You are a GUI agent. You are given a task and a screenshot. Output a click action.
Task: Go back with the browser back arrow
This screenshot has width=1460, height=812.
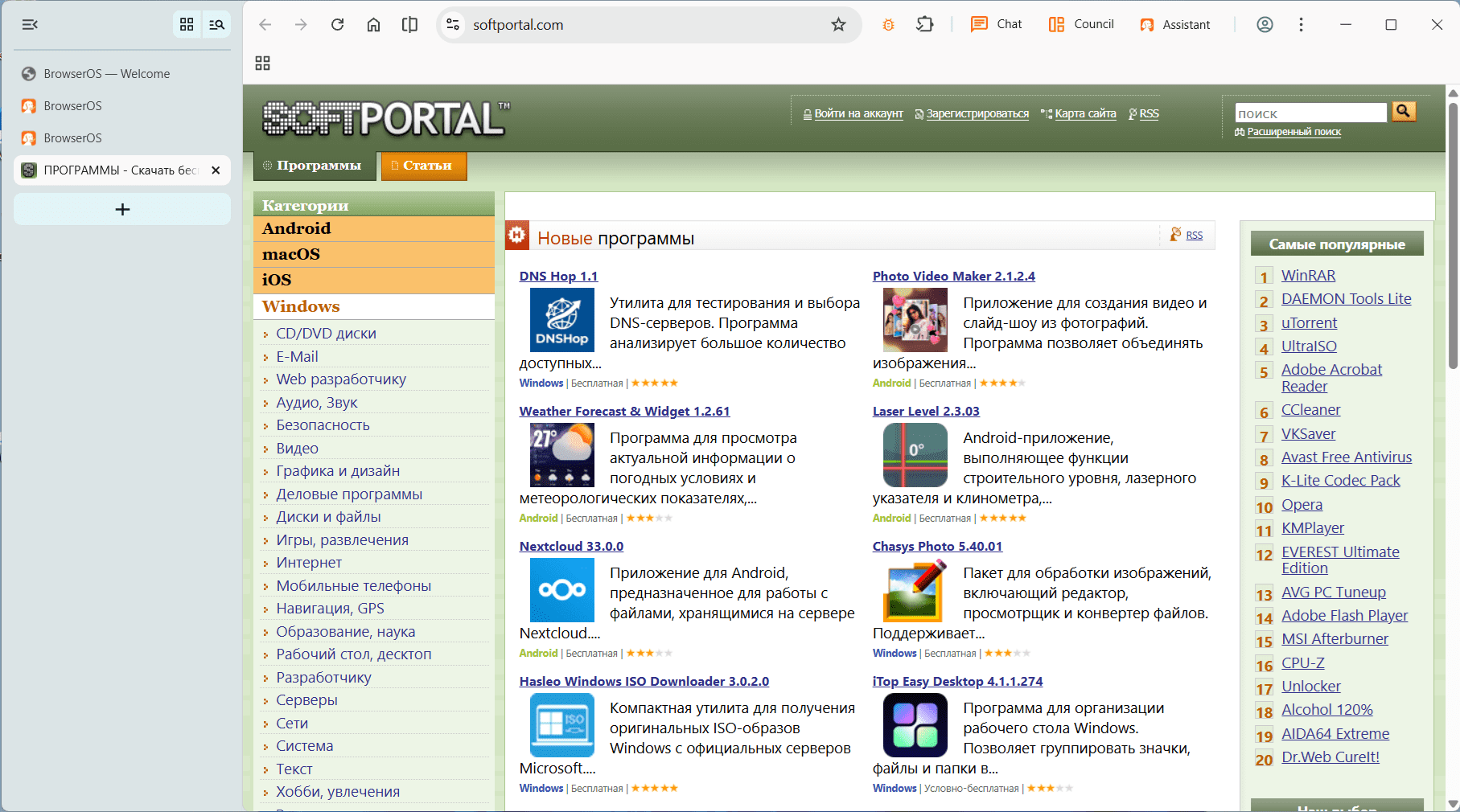pyautogui.click(x=265, y=25)
